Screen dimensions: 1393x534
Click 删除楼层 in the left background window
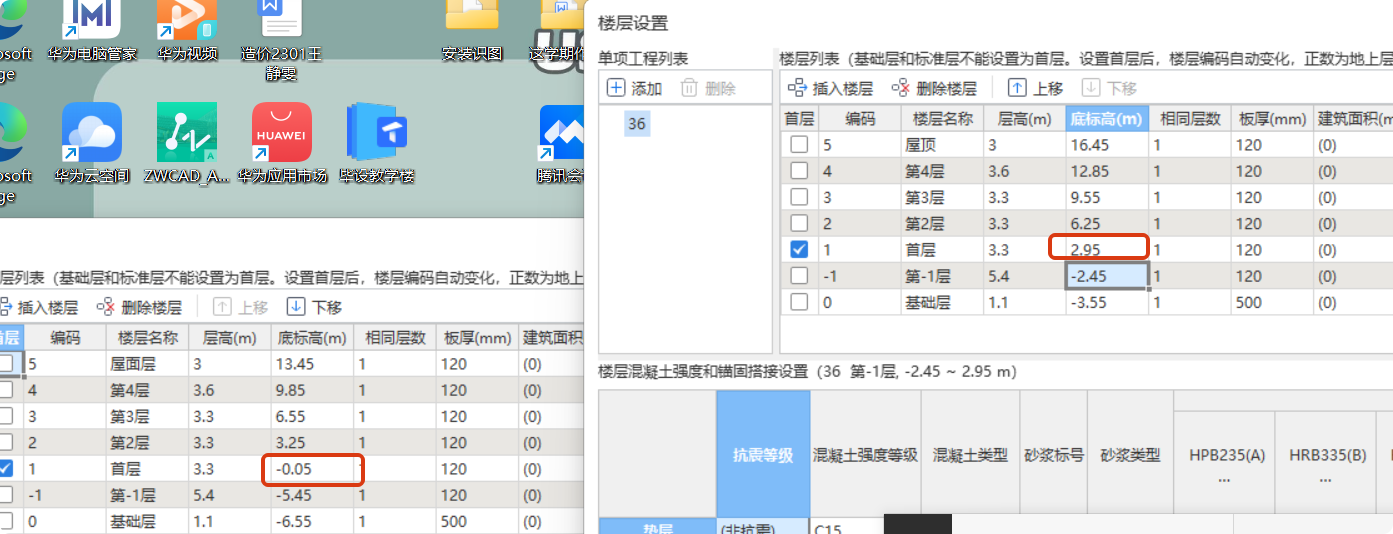[139, 307]
